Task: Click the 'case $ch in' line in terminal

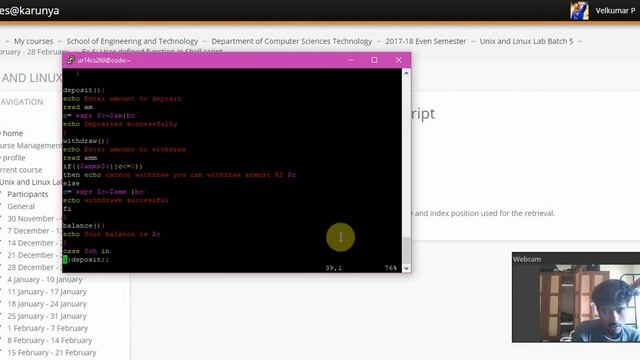Action: pos(86,251)
